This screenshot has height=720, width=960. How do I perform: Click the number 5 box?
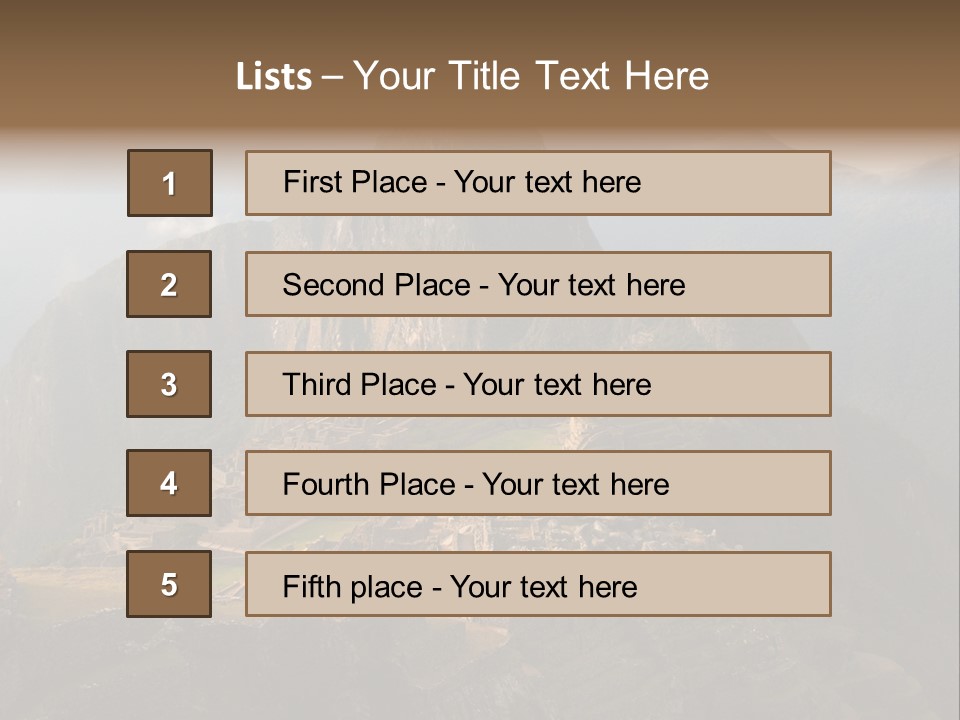169,584
